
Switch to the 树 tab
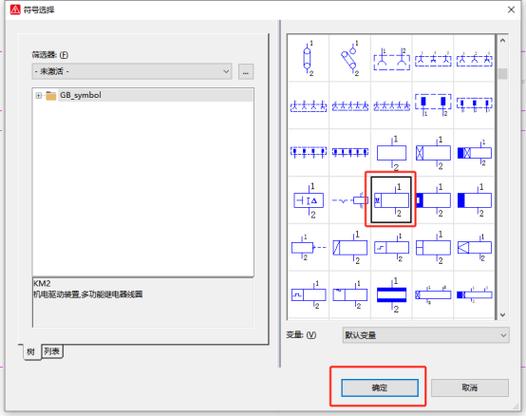[31, 352]
